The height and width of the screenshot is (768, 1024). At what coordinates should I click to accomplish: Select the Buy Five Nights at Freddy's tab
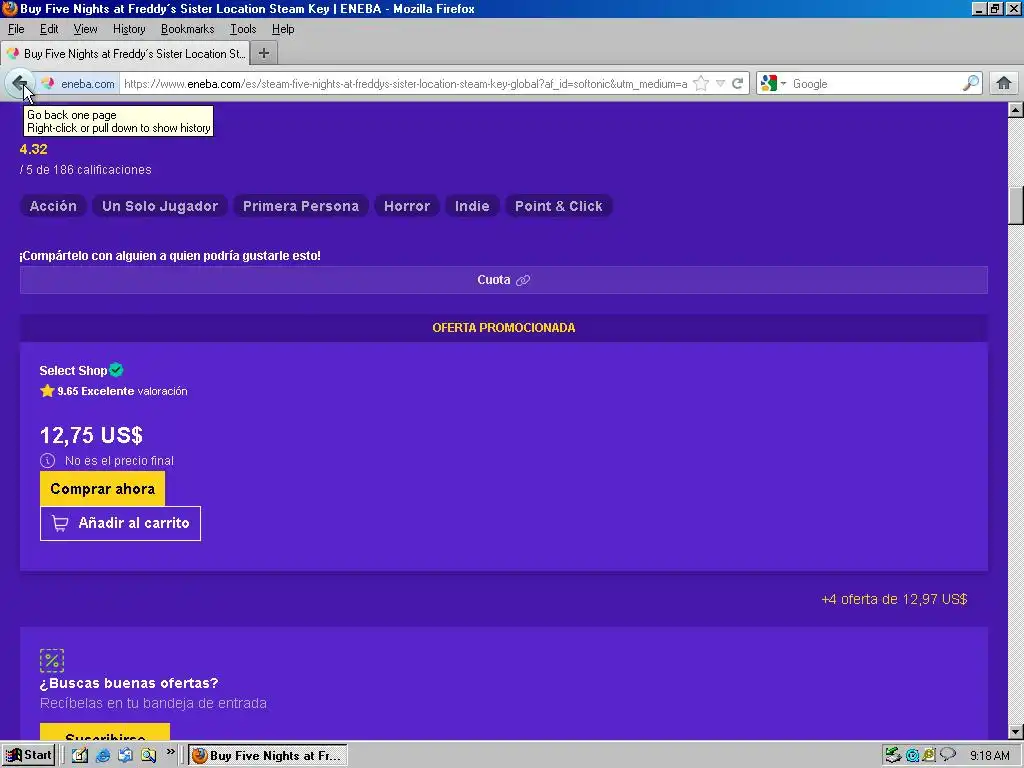pyautogui.click(x=125, y=53)
